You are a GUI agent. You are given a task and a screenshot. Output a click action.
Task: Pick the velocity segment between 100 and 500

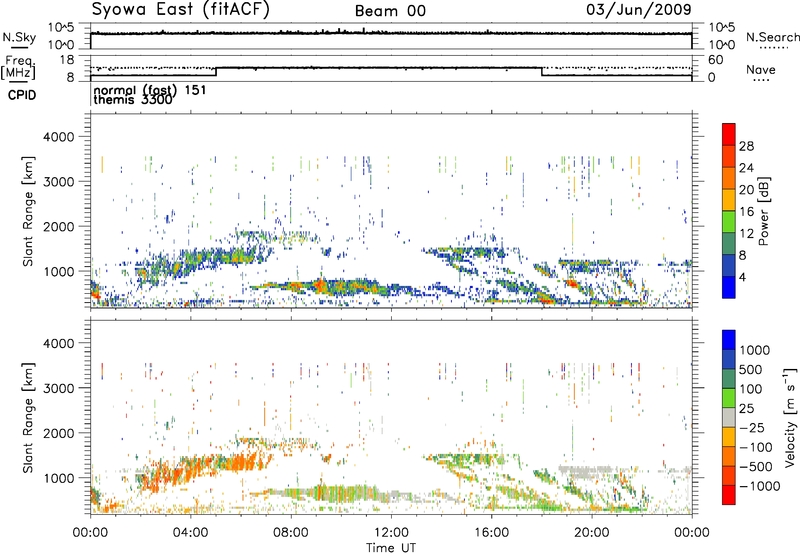click(x=729, y=379)
